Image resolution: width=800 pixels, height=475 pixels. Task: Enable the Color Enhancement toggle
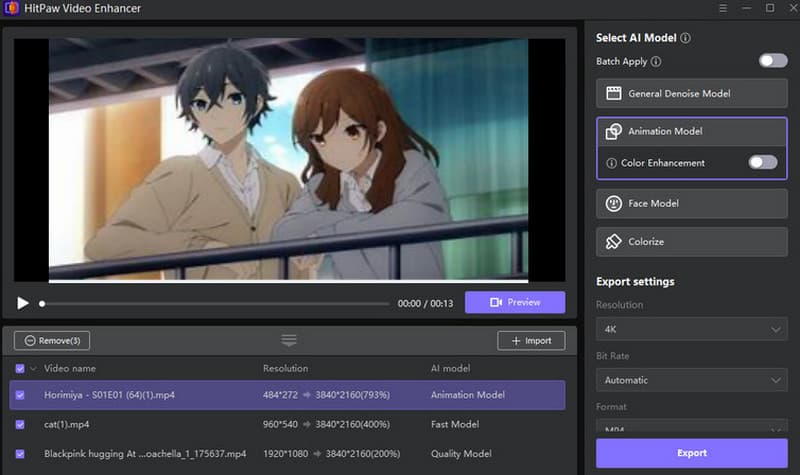click(762, 163)
